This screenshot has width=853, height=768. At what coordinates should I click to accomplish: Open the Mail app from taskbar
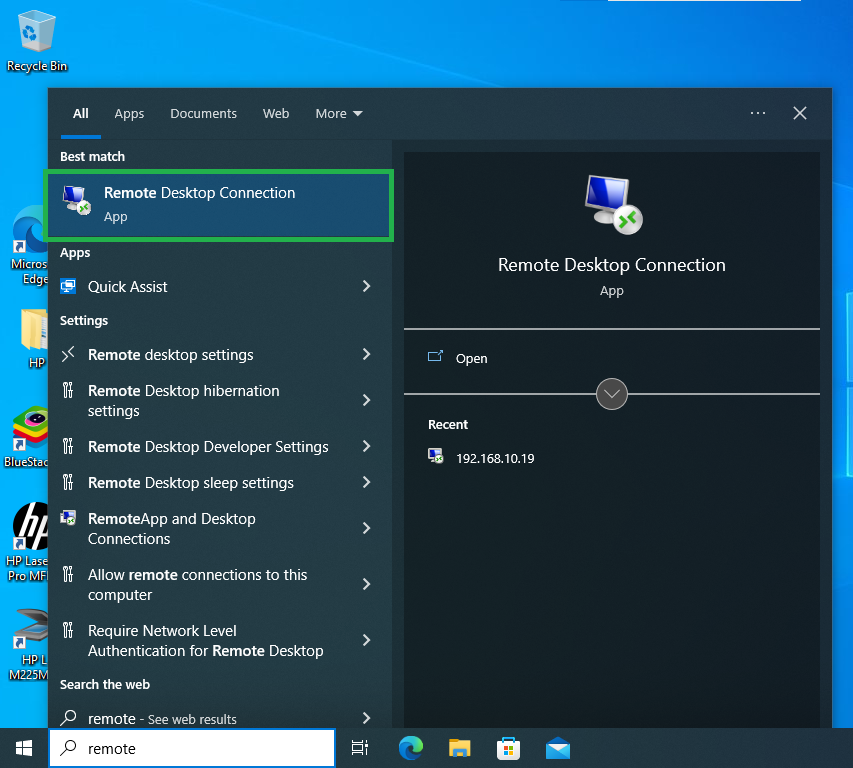tap(557, 747)
